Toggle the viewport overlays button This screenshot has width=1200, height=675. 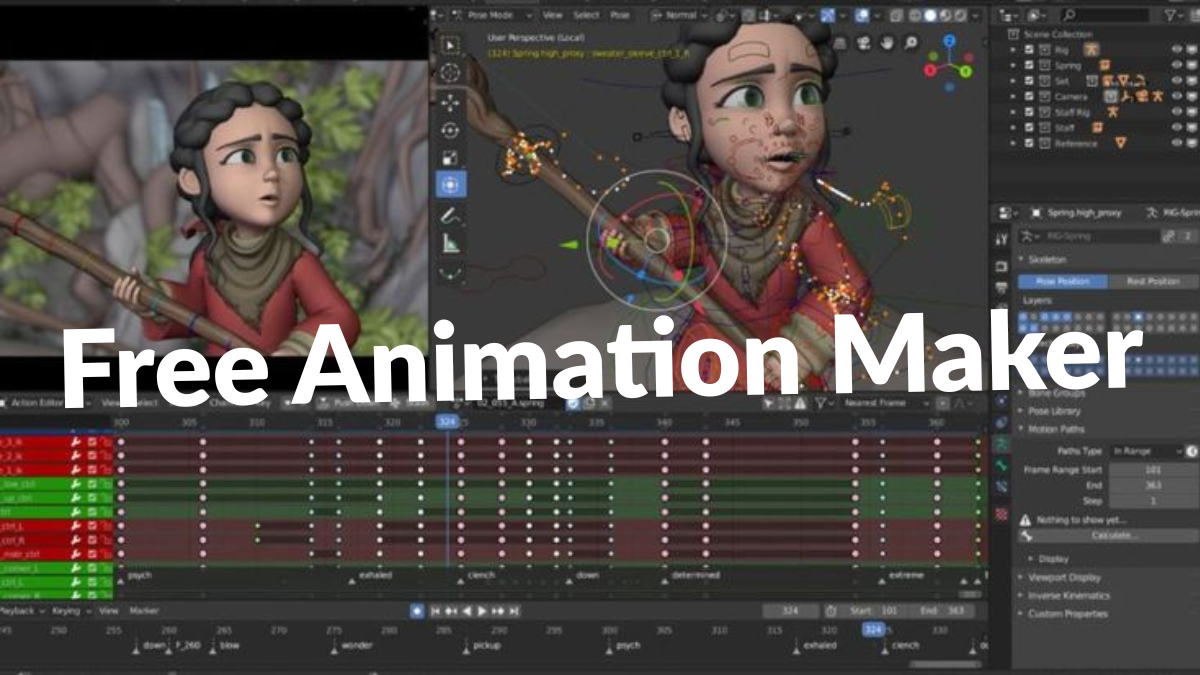861,15
